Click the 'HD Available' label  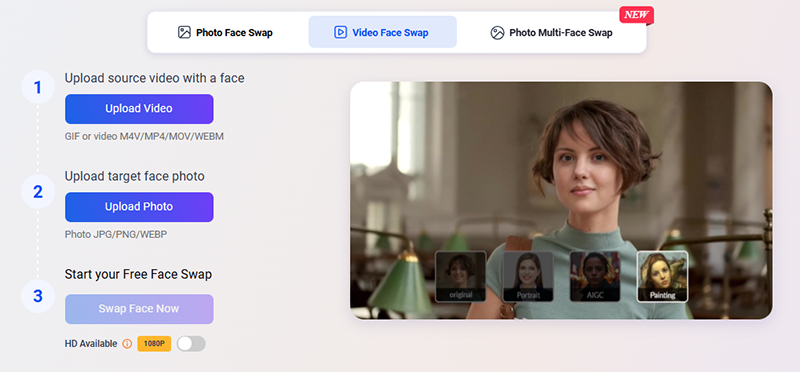(x=91, y=344)
